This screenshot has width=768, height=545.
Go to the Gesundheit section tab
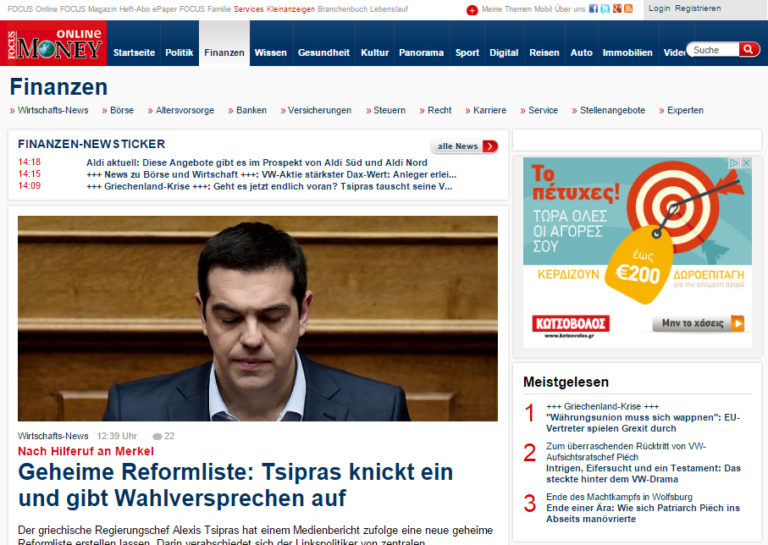pos(324,52)
